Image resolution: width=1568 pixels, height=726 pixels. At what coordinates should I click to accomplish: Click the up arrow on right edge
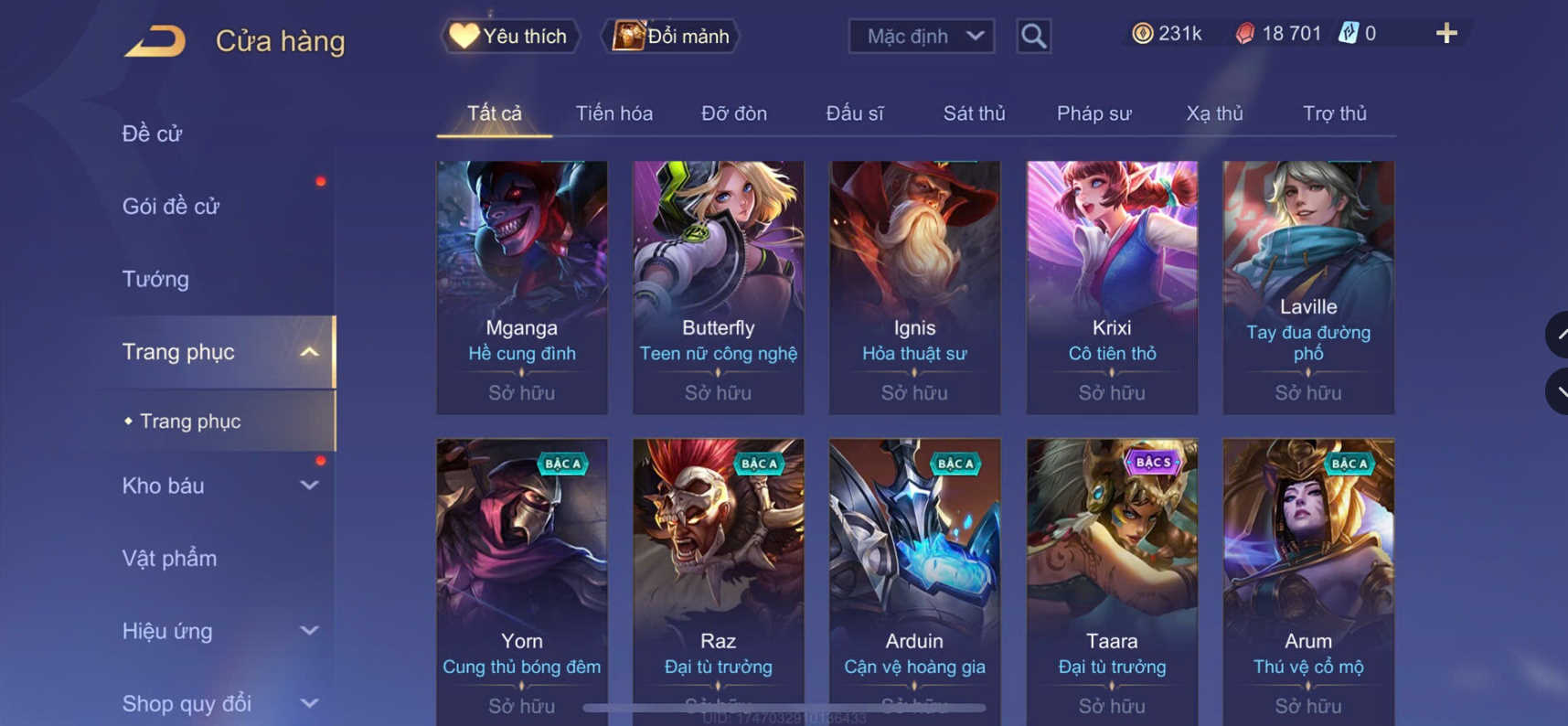(1559, 335)
